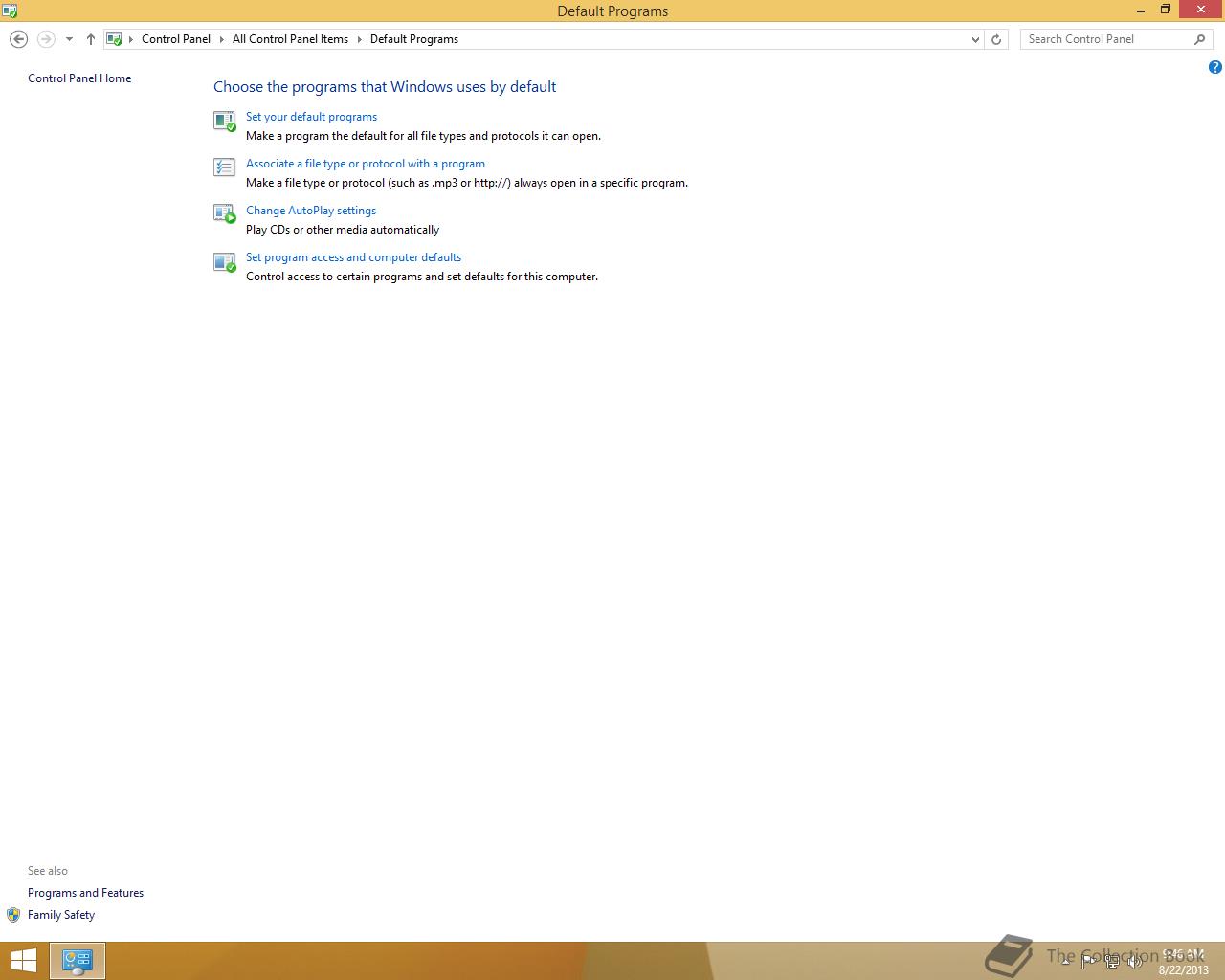Image resolution: width=1225 pixels, height=980 pixels.
Task: Minimize the Default Programs window
Action: [1140, 10]
